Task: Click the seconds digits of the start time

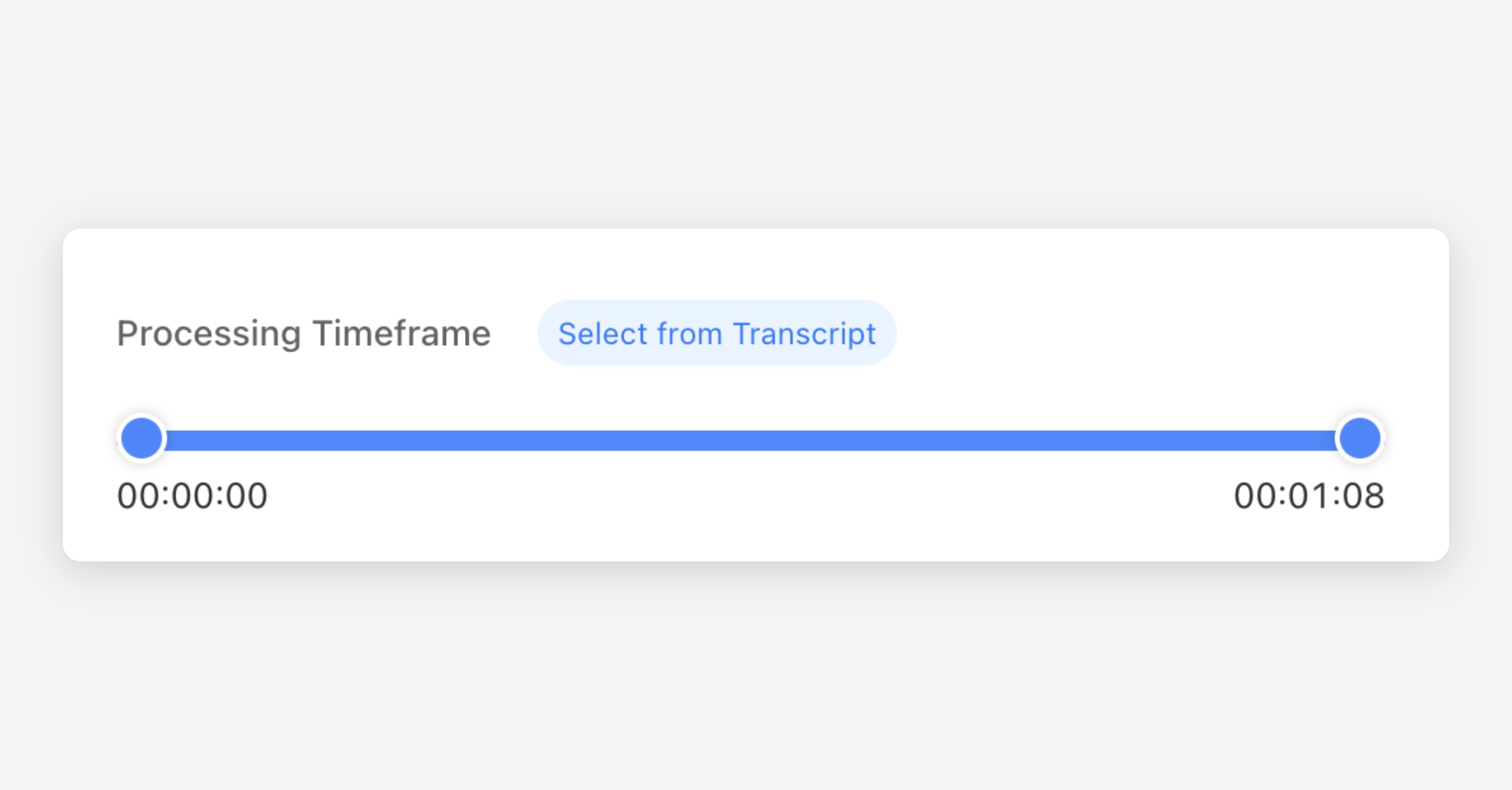Action: pyautogui.click(x=246, y=496)
